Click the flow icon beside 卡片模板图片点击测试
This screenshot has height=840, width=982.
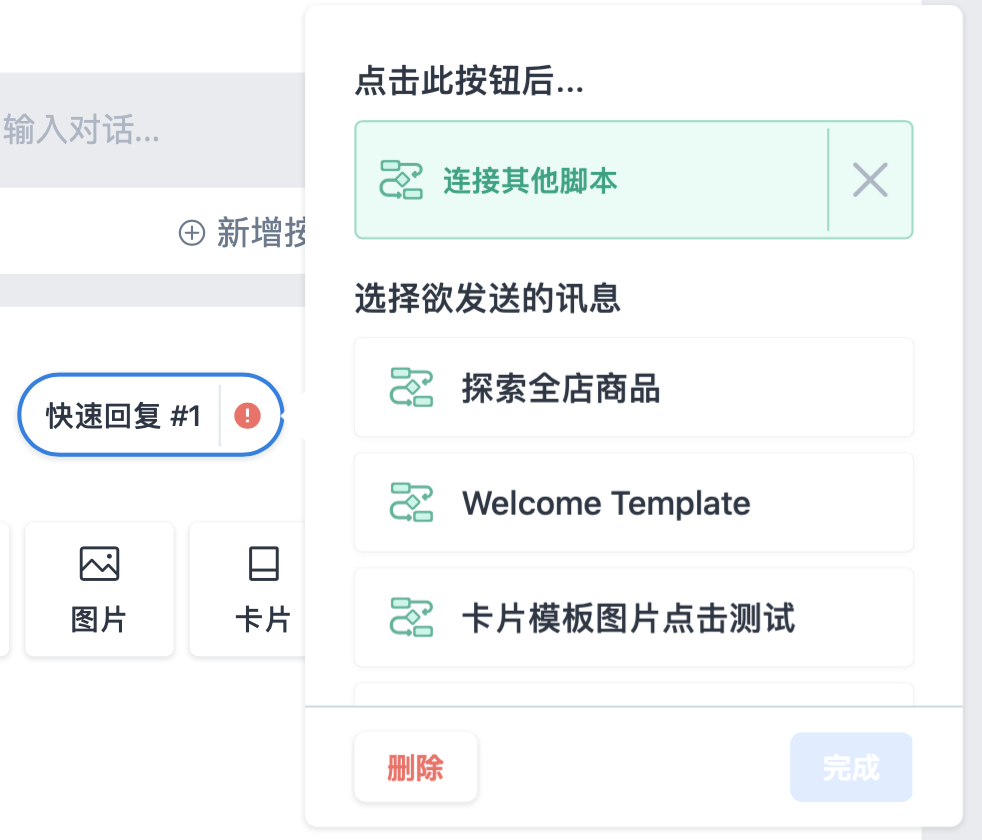[411, 617]
